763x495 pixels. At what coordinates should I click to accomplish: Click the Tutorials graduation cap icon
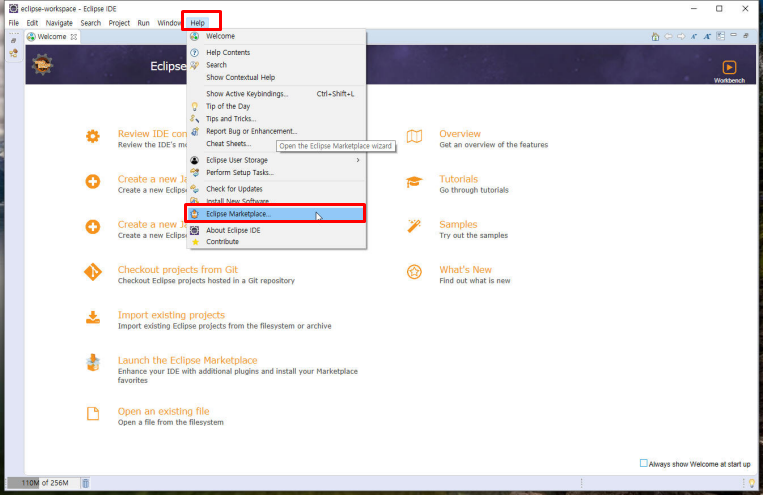click(x=414, y=182)
